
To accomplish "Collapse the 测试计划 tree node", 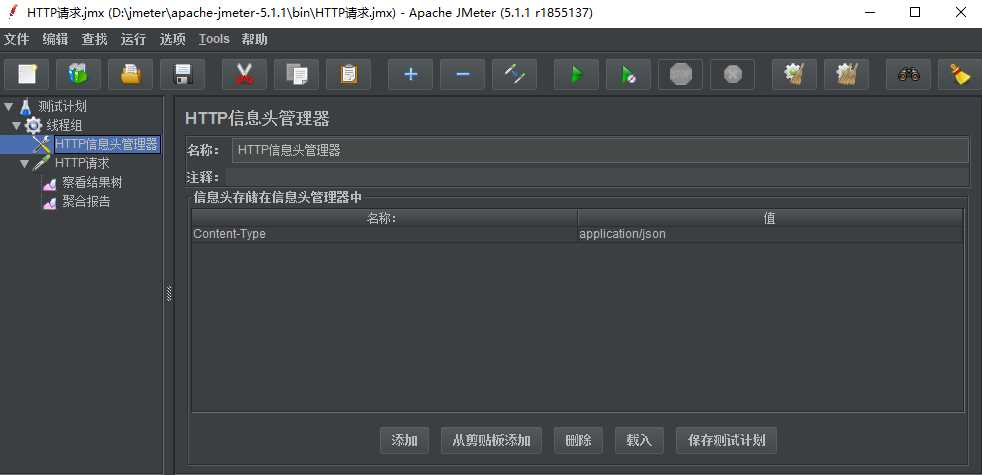I will point(8,106).
